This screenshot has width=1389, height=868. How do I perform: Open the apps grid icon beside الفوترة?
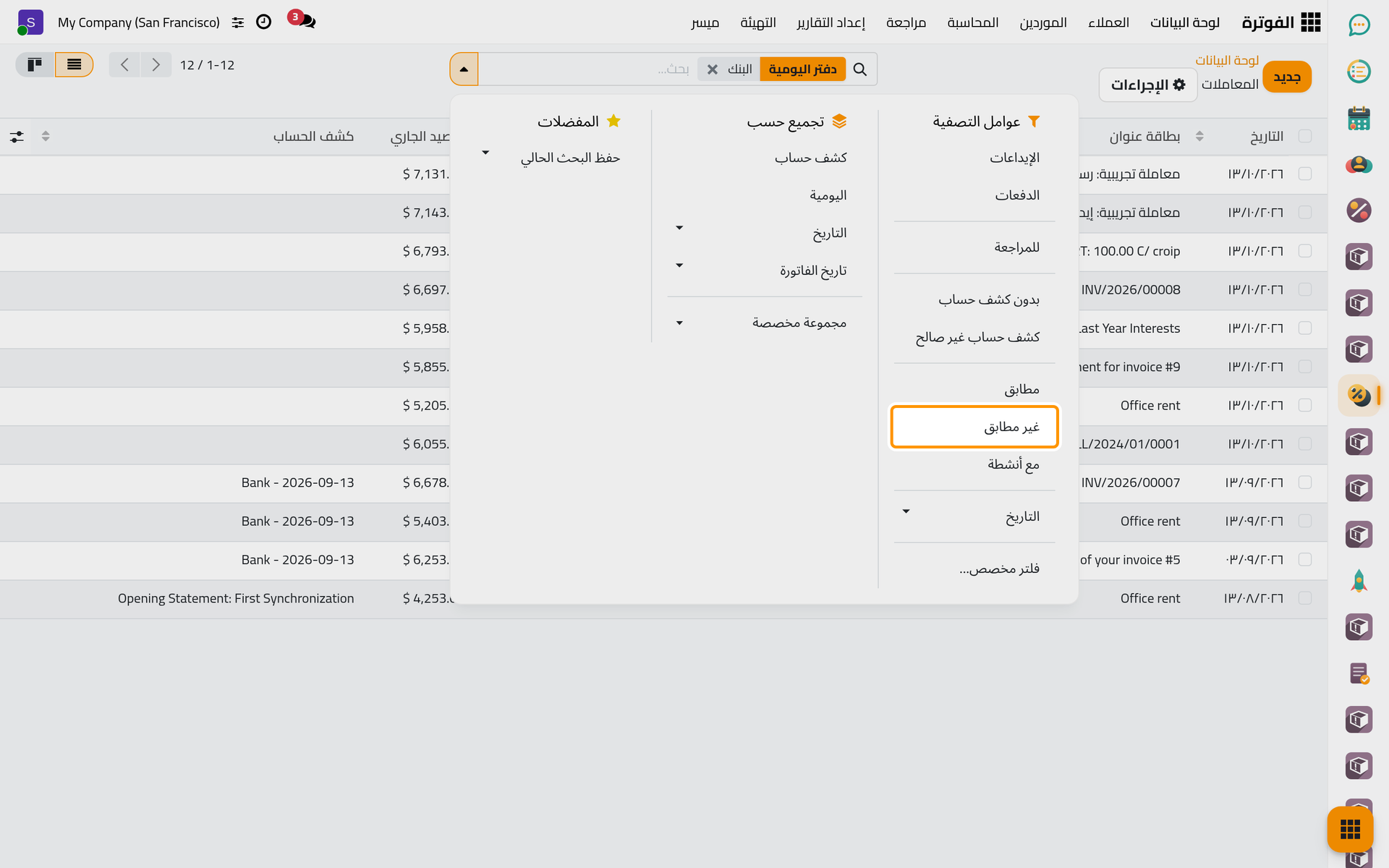pos(1310,22)
